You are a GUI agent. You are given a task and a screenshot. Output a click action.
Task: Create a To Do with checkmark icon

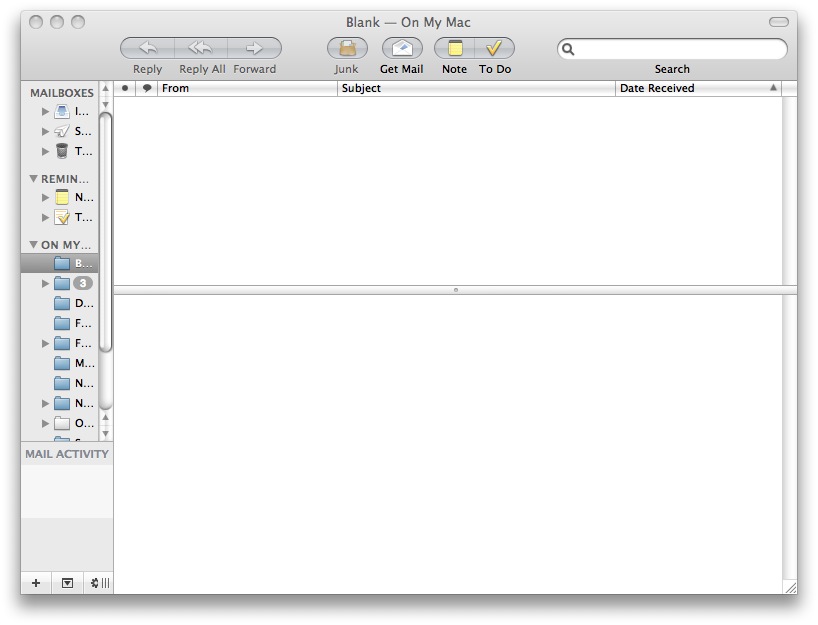[494, 48]
